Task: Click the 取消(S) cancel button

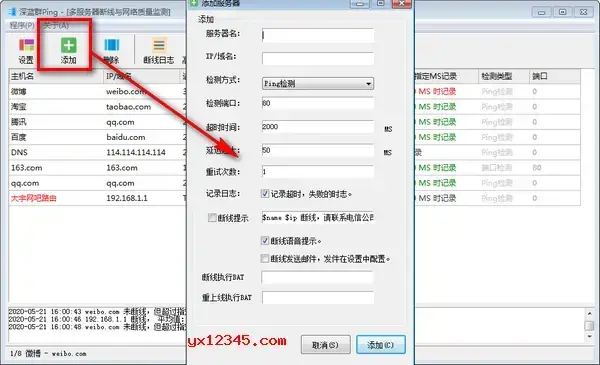Action: (x=325, y=345)
